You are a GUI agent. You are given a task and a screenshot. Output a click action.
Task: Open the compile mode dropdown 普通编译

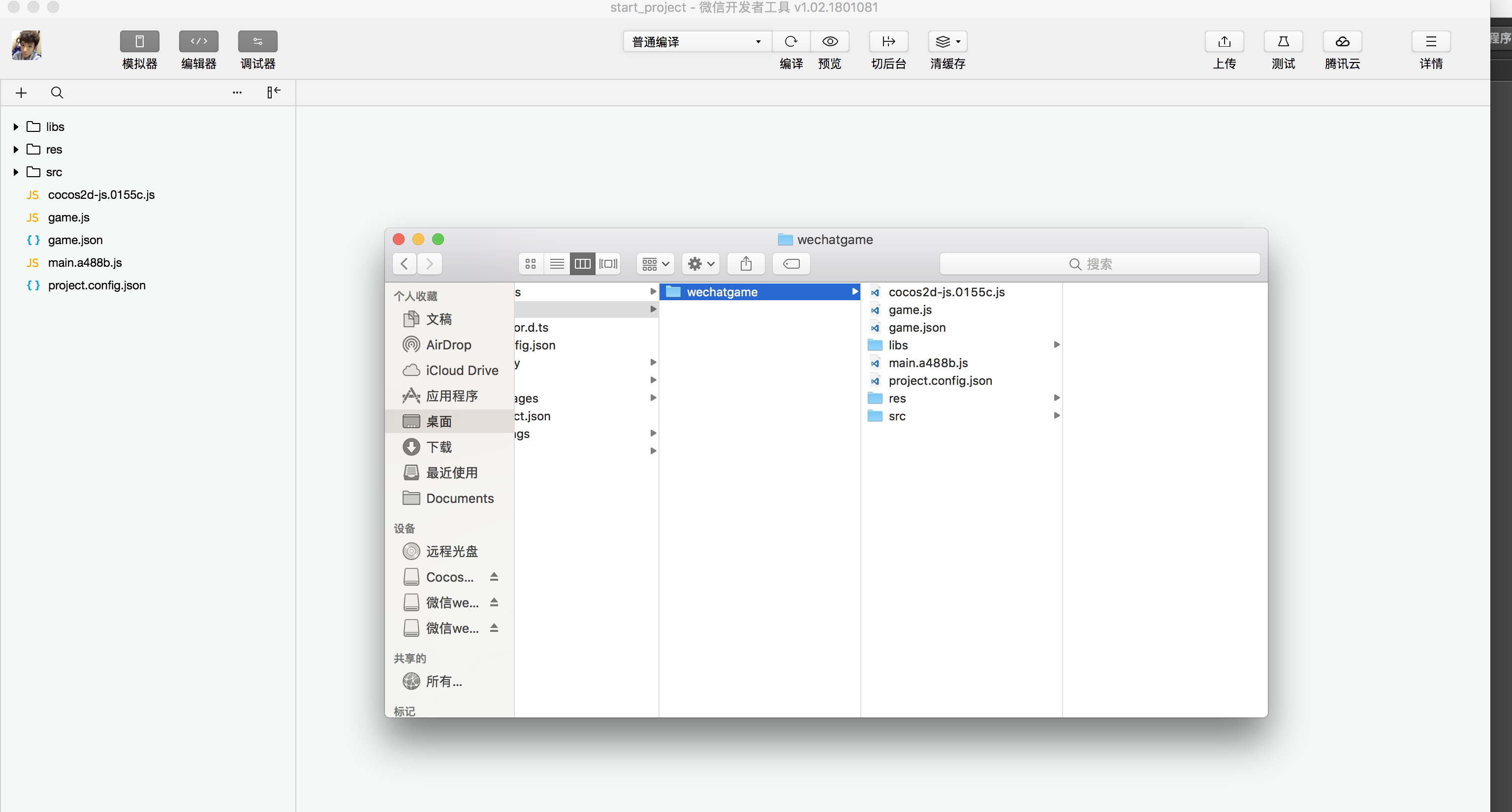tap(696, 42)
